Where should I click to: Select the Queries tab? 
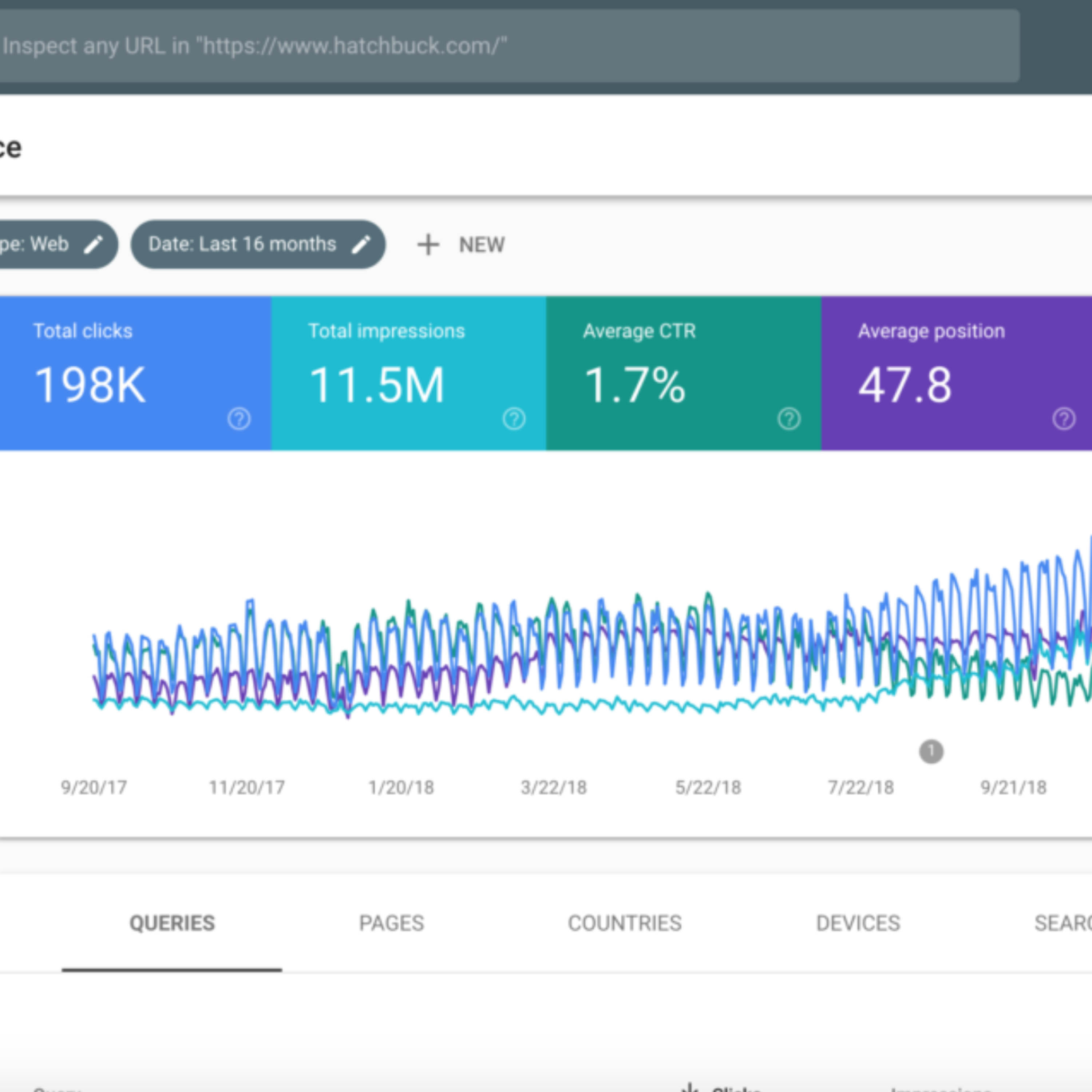(x=172, y=923)
